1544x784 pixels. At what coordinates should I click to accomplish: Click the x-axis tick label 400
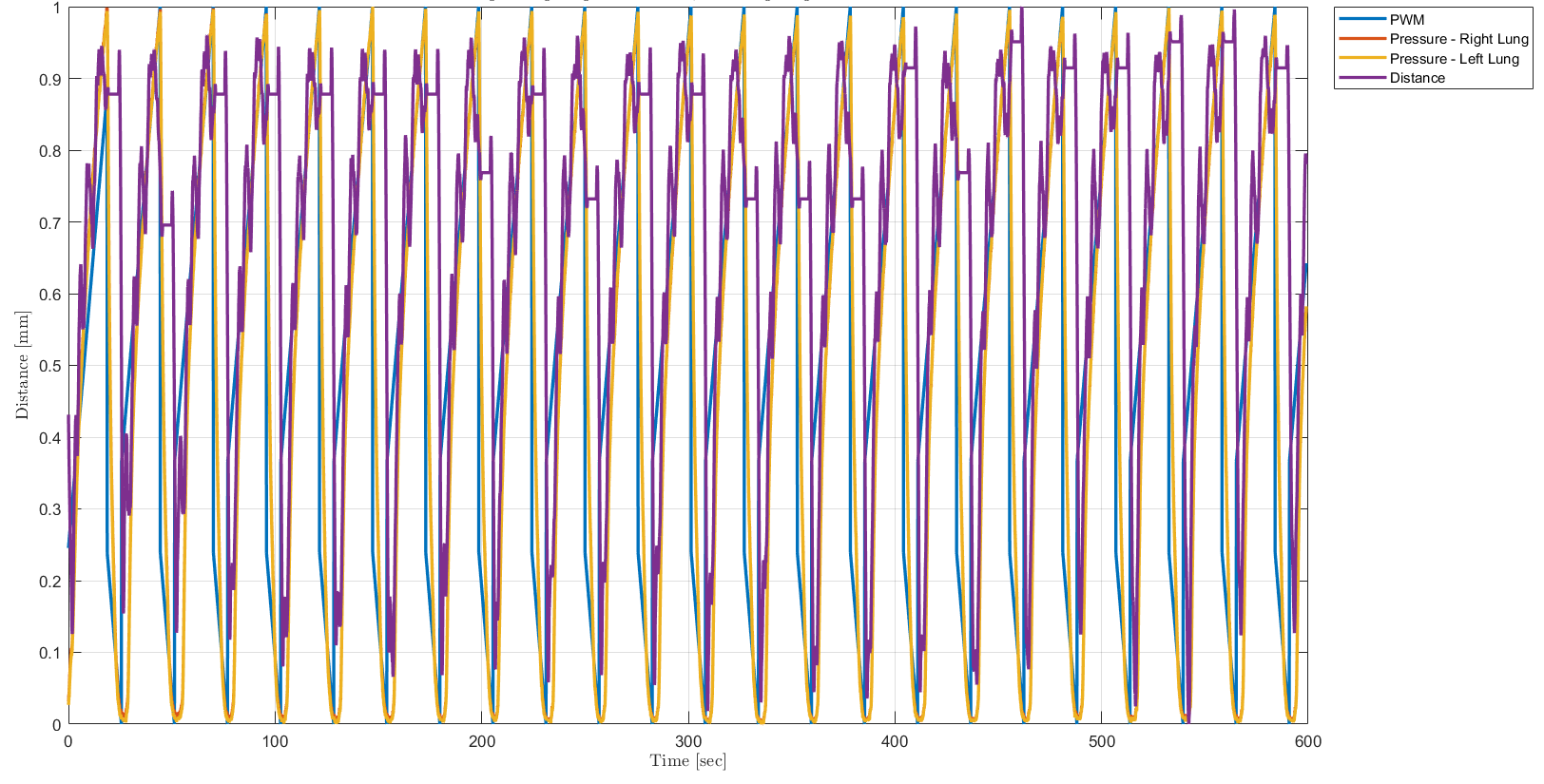(895, 741)
